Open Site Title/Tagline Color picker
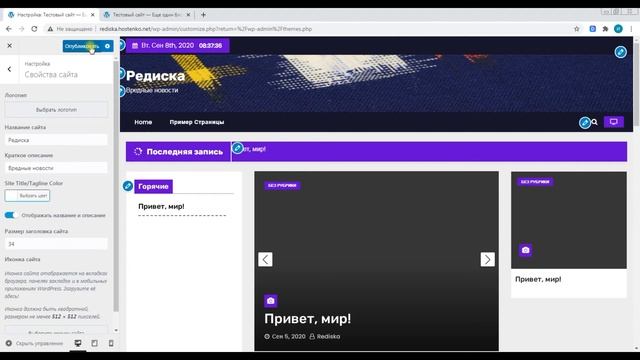The height and width of the screenshot is (360, 640). tap(27, 196)
